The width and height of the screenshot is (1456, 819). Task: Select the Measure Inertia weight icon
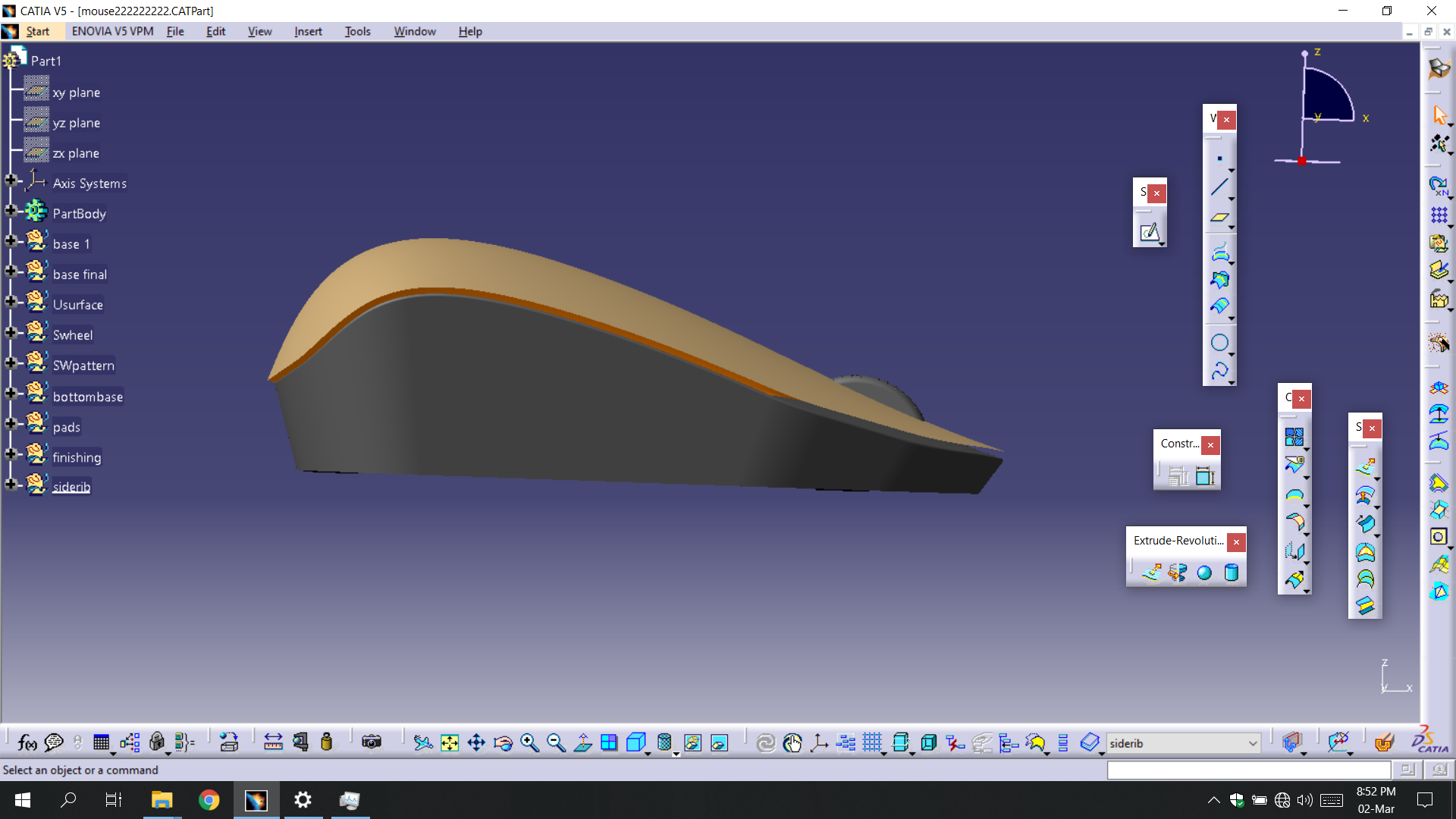(x=327, y=743)
